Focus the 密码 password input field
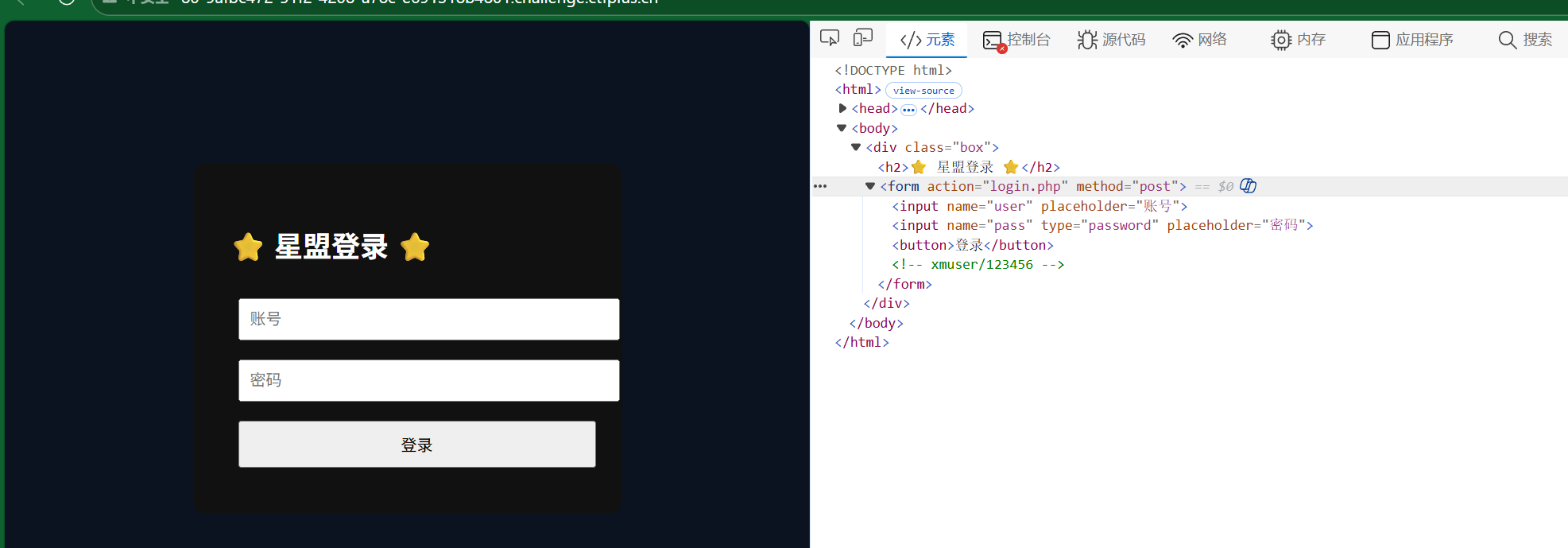The width and height of the screenshot is (1568, 548). [428, 380]
